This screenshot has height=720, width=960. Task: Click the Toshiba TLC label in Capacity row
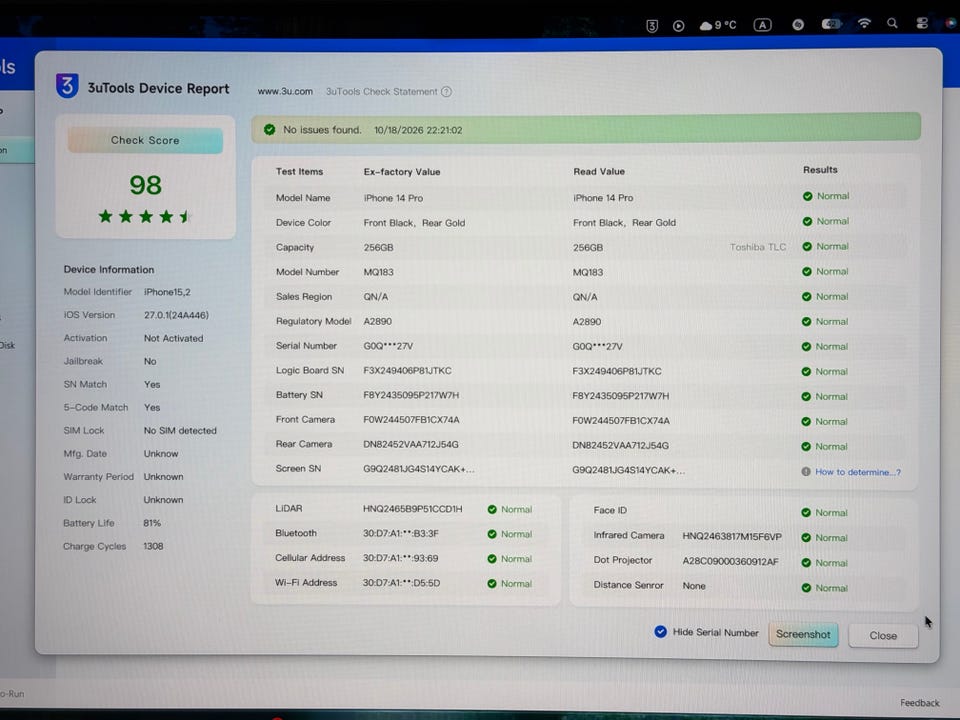[757, 247]
